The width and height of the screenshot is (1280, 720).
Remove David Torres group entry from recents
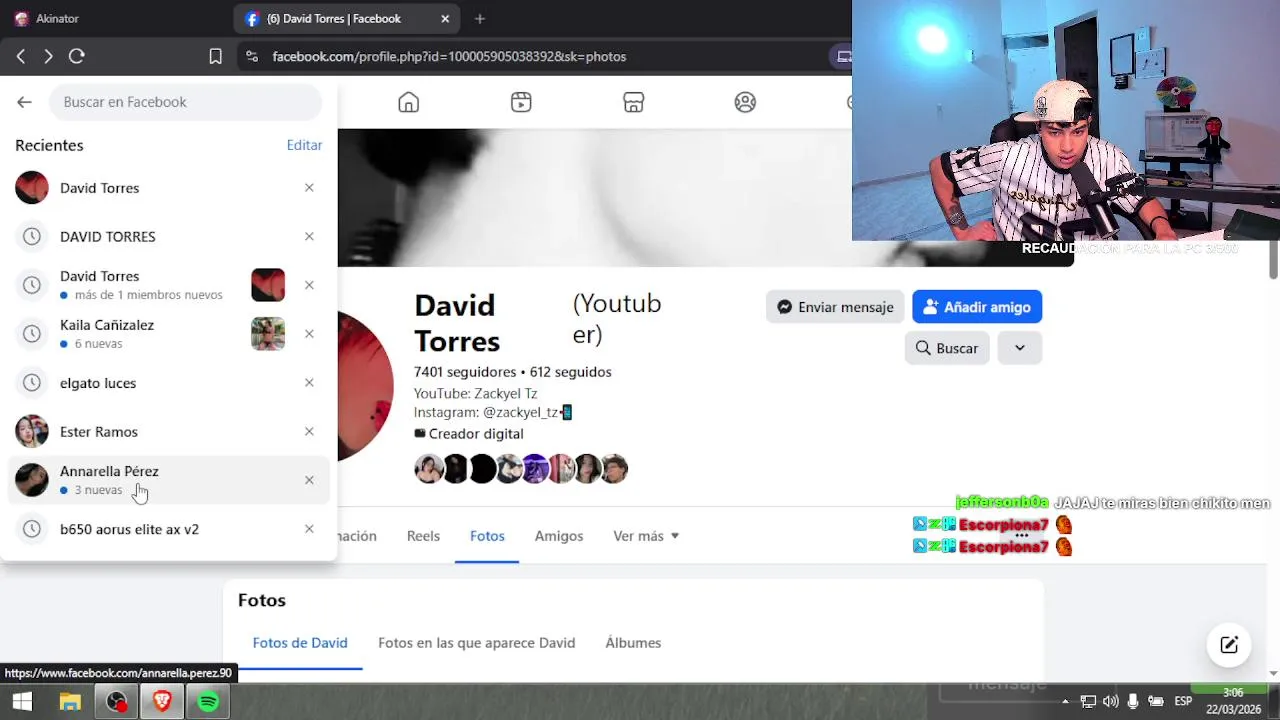click(x=309, y=285)
